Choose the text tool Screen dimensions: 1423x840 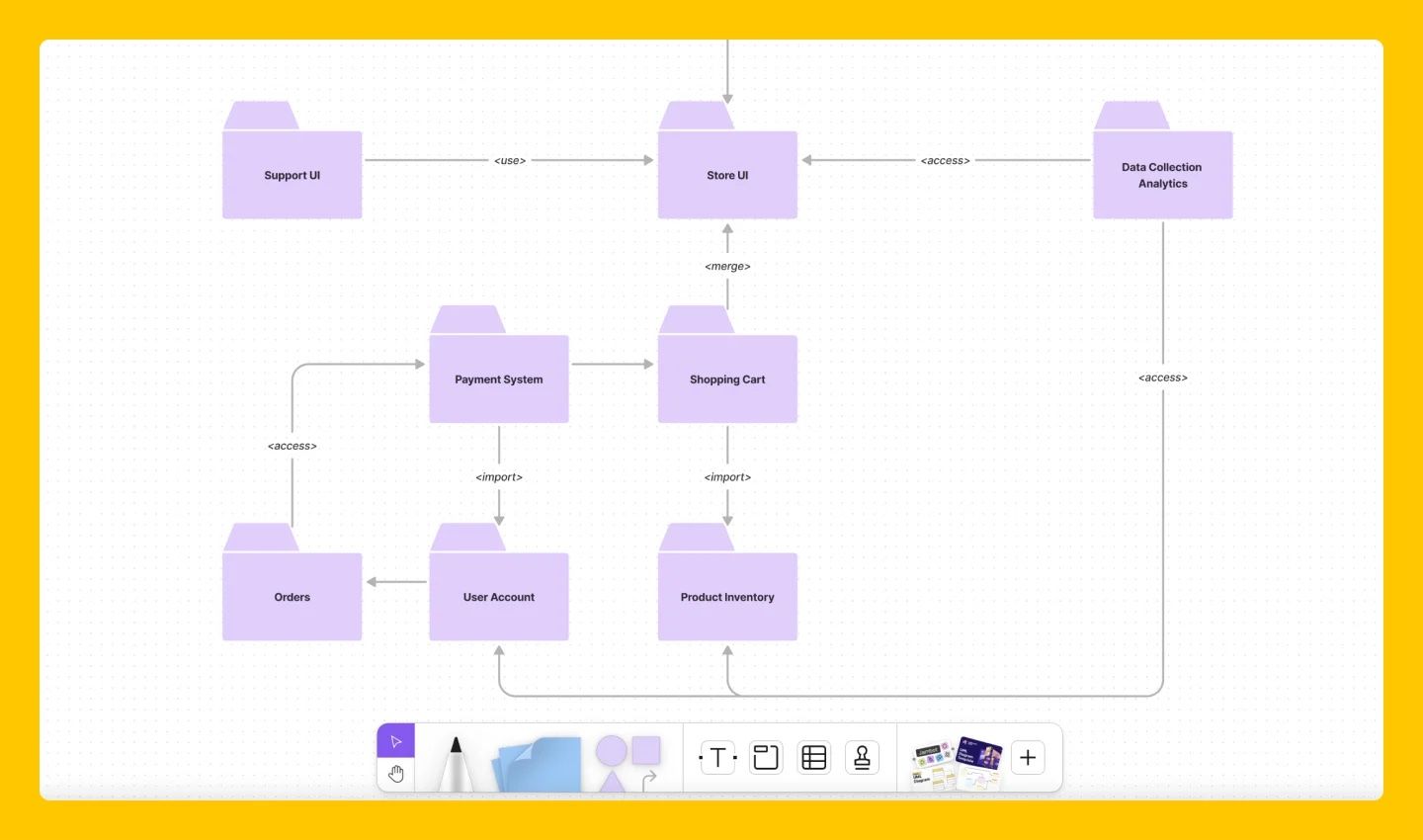(x=716, y=757)
